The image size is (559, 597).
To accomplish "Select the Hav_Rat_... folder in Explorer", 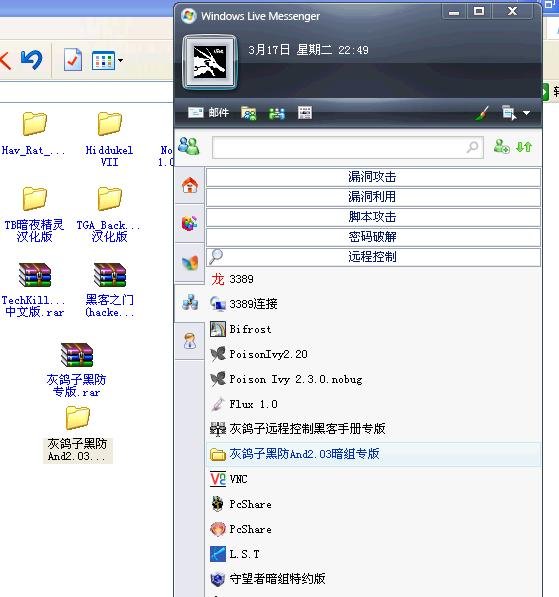I will click(34, 134).
